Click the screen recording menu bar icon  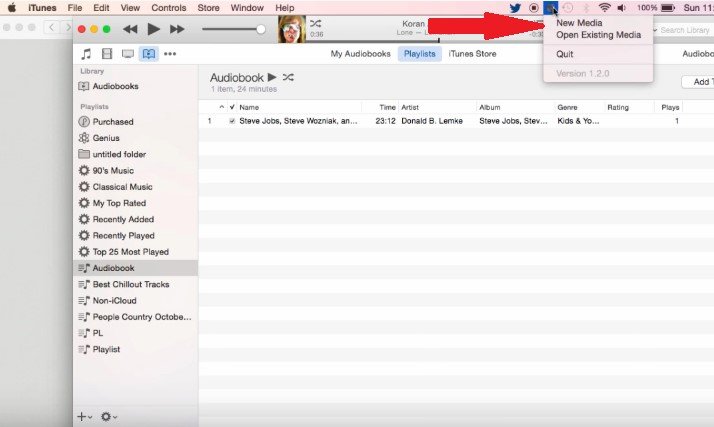(x=534, y=8)
